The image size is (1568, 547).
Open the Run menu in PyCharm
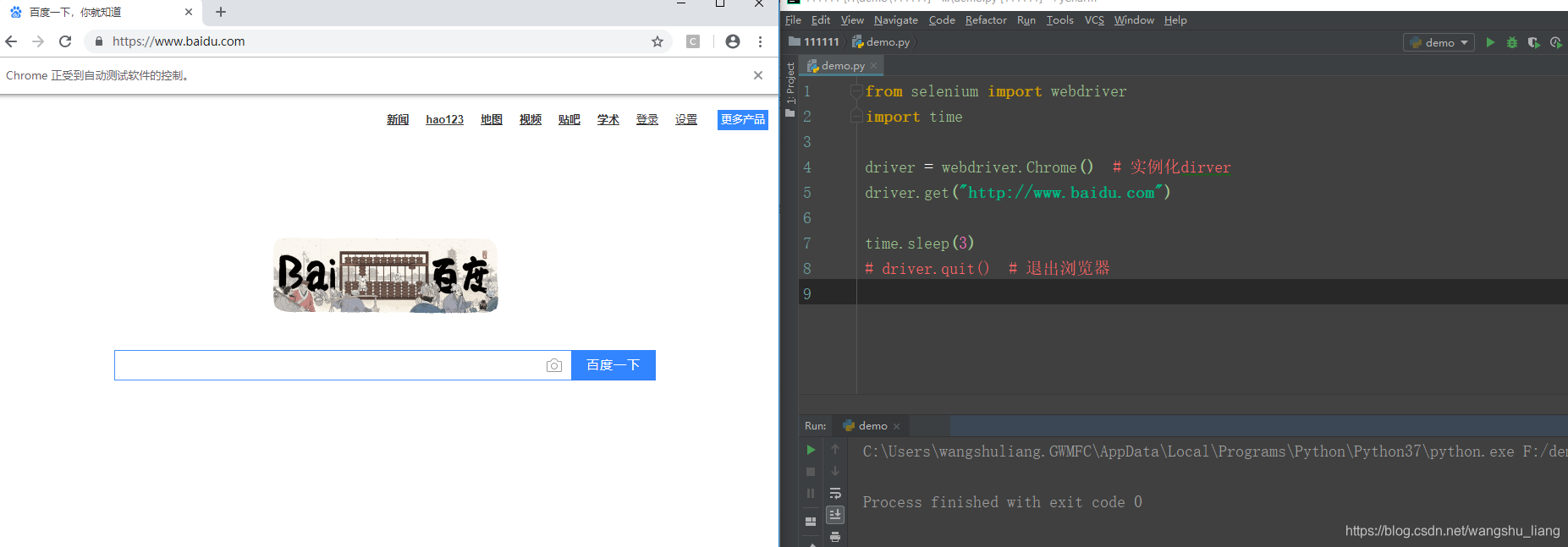1026,20
